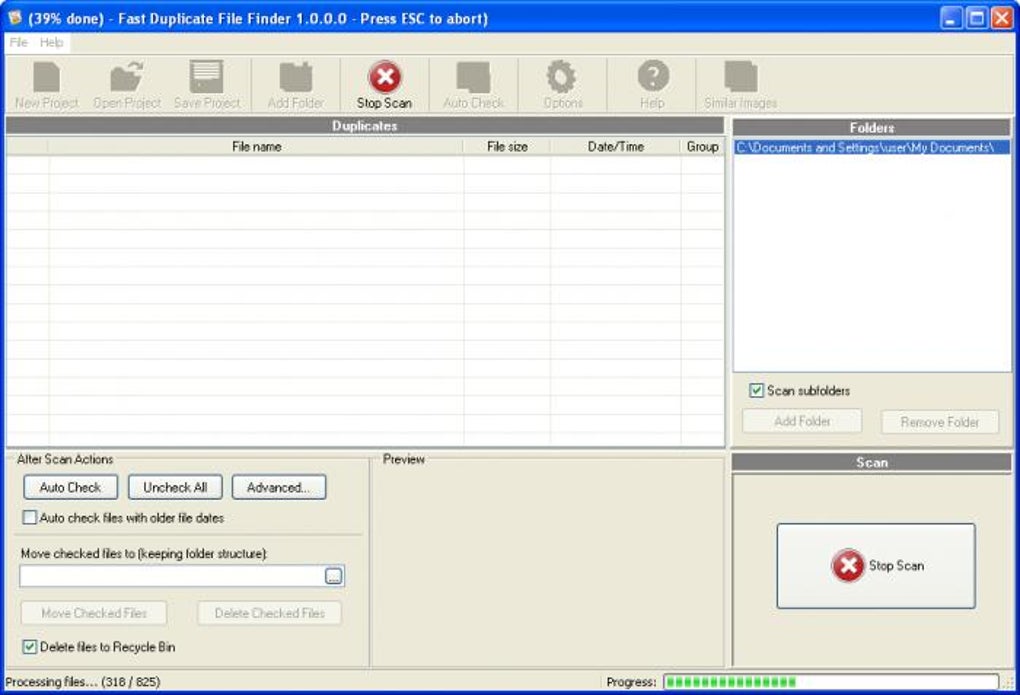The image size is (1020, 695).
Task: Click the scan progress bar
Action: (831, 681)
